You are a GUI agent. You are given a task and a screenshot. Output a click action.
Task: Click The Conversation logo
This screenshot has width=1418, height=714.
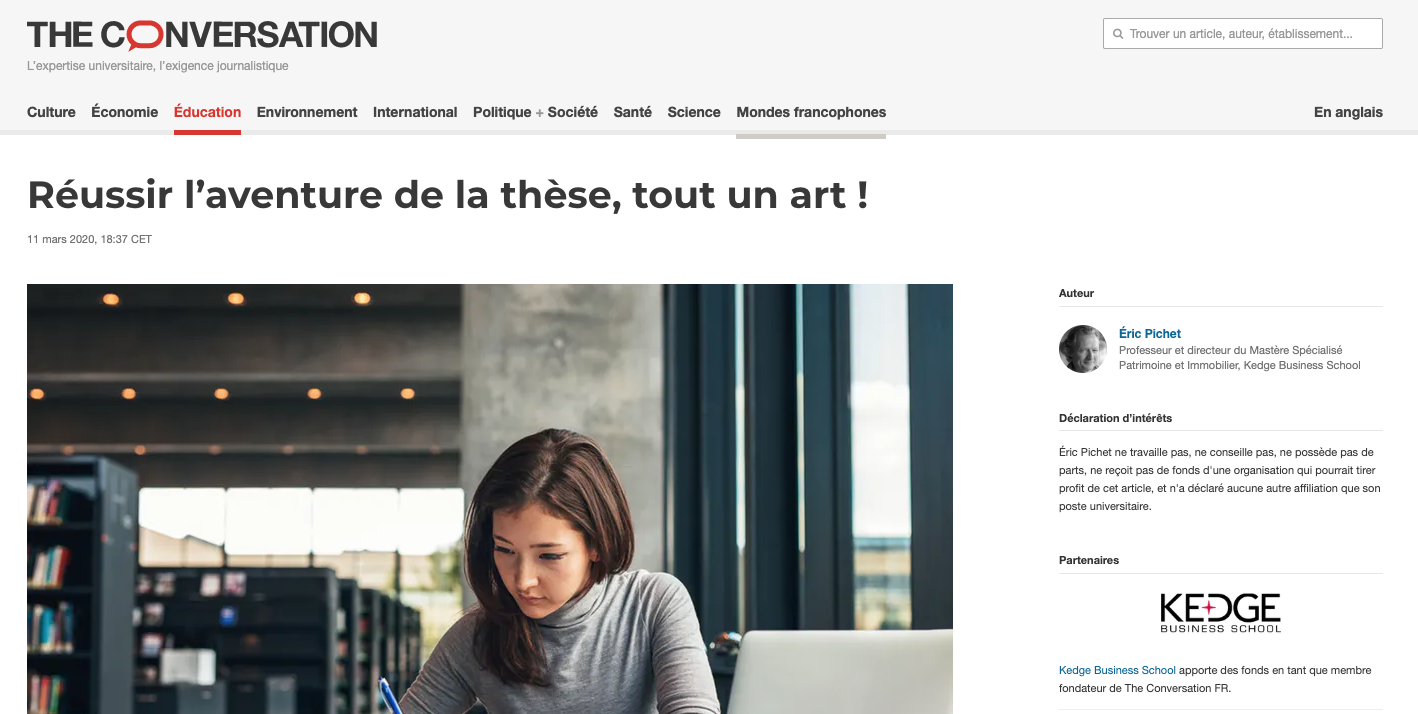pos(202,35)
